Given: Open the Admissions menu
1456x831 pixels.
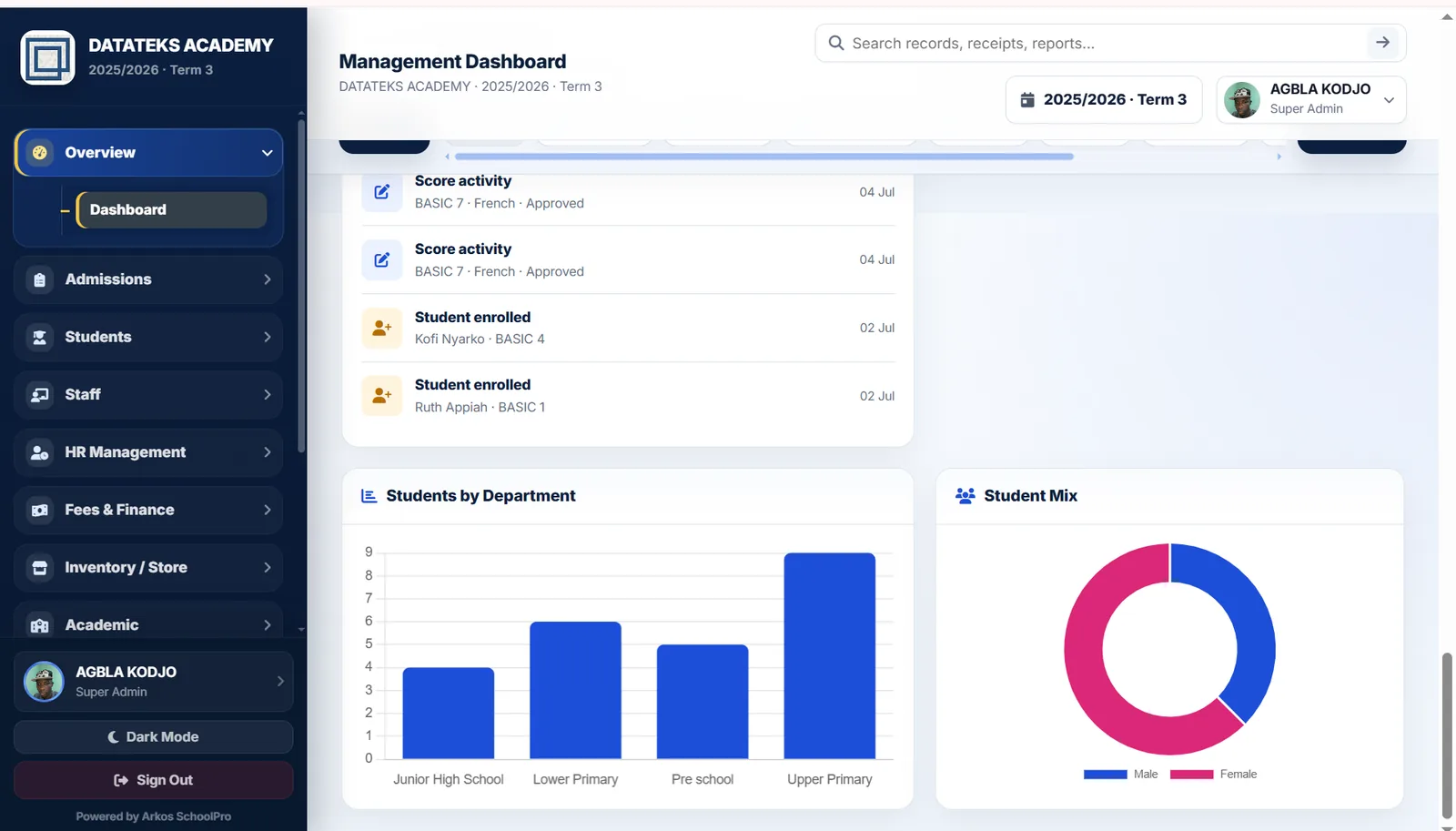Looking at the screenshot, I should coord(148,279).
